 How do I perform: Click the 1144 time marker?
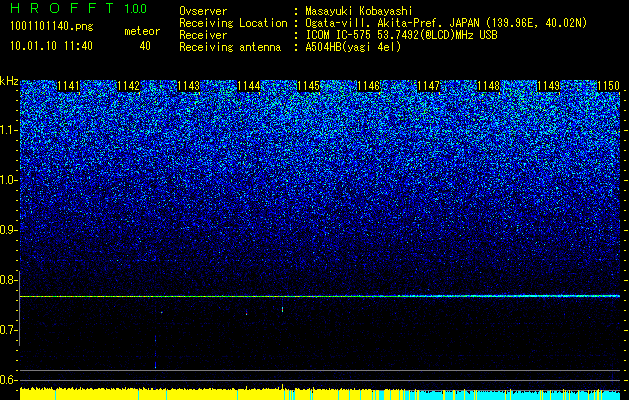pyautogui.click(x=248, y=86)
